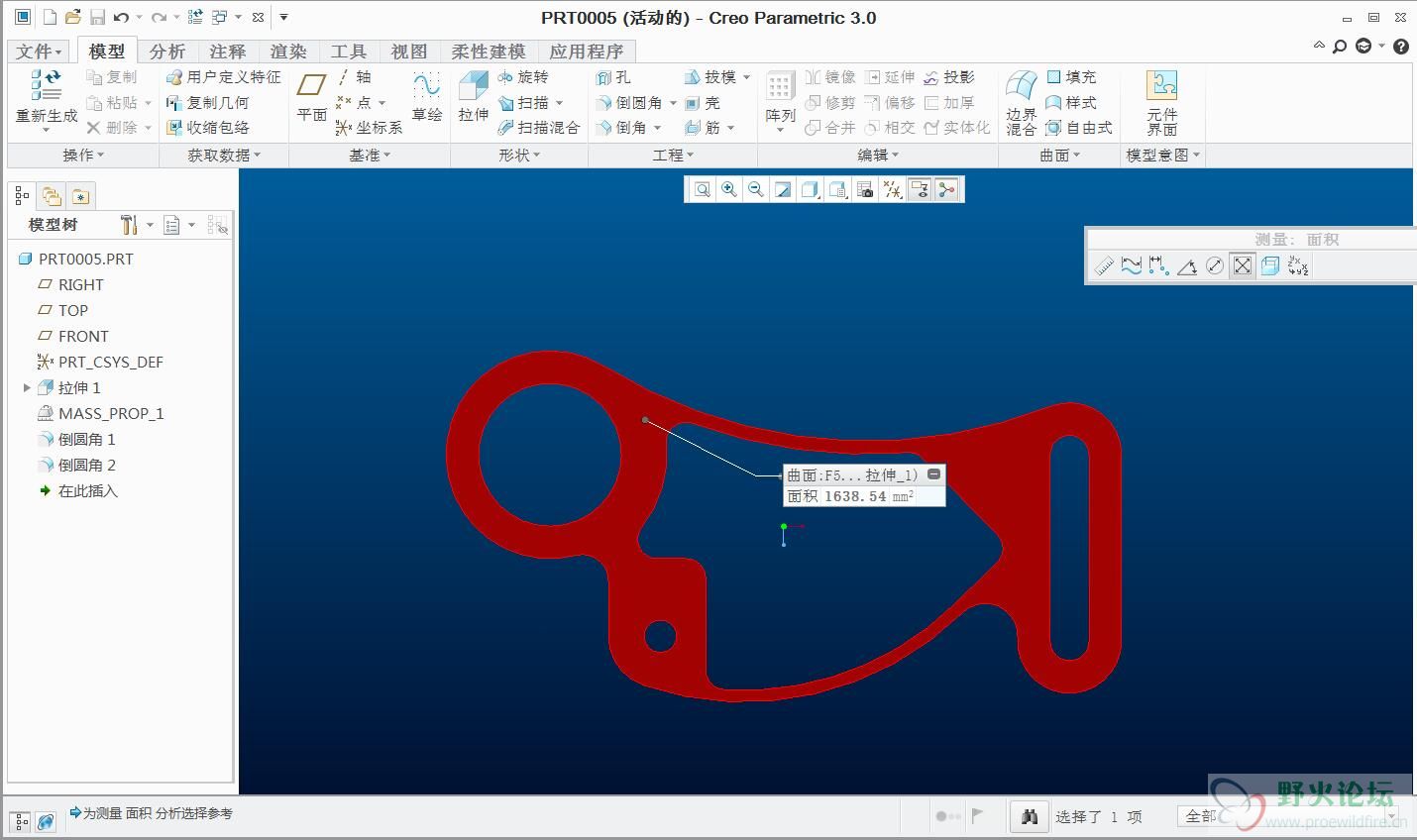Viewport: 1417px width, 840px height.
Task: Click the Refit view icon
Action: [x=703, y=190]
